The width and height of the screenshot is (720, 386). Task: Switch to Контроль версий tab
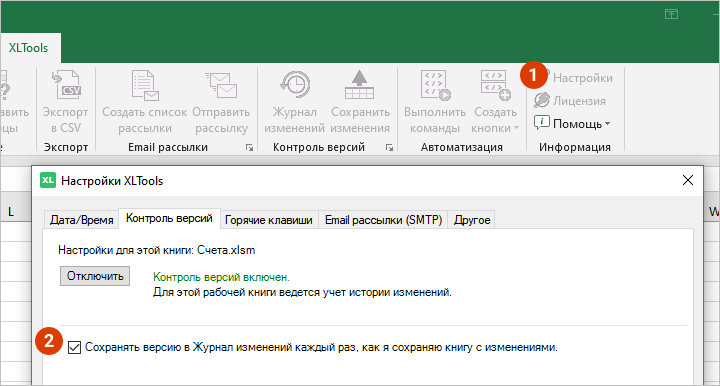[x=169, y=218]
